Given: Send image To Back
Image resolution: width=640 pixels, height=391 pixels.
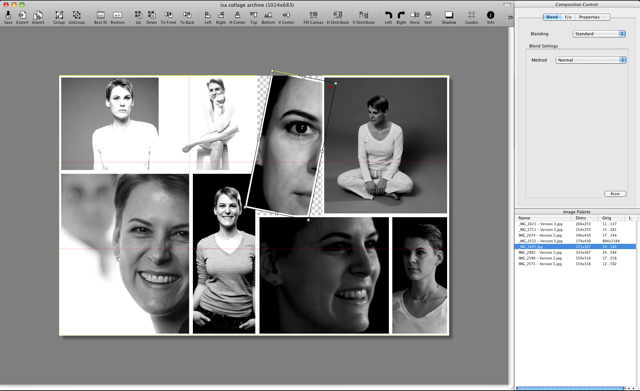Looking at the screenshot, I should [187, 17].
